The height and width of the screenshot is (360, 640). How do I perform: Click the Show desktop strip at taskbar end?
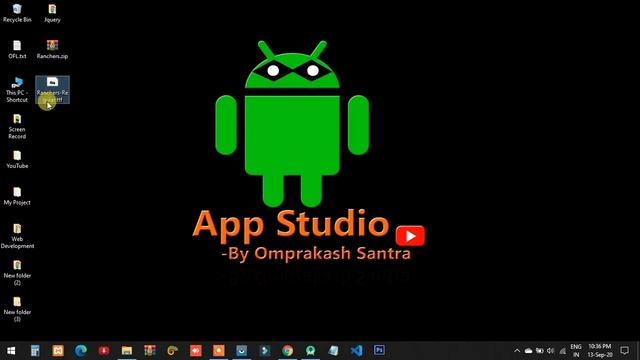[x=638, y=351]
